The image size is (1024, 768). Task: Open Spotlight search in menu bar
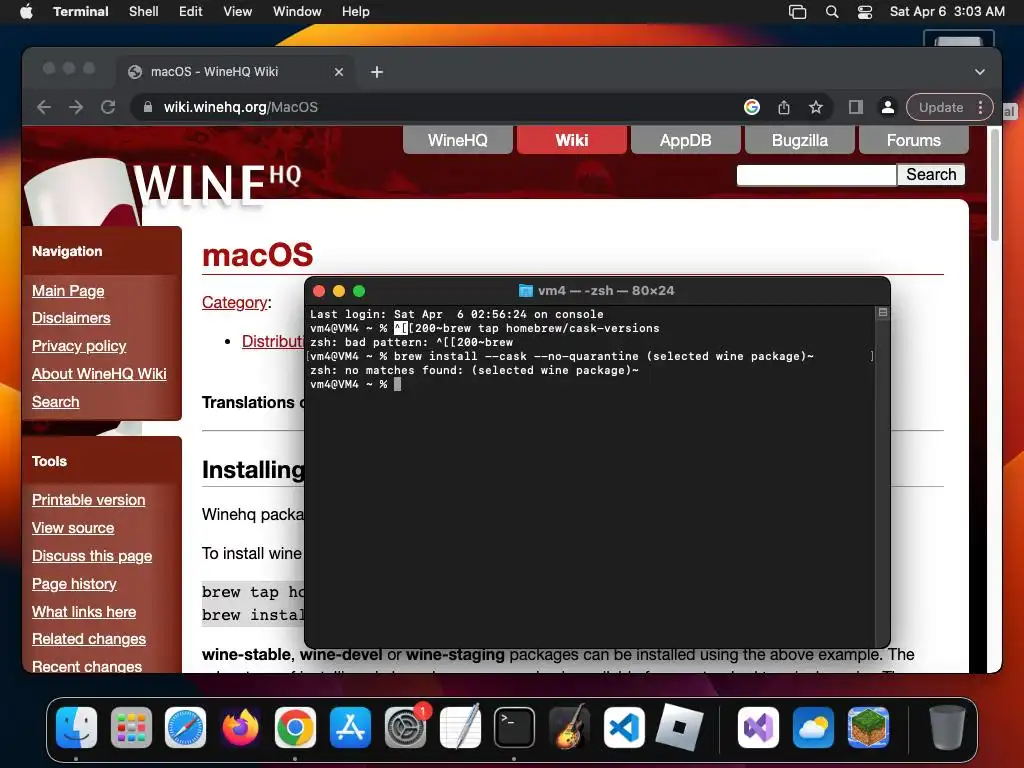click(832, 12)
